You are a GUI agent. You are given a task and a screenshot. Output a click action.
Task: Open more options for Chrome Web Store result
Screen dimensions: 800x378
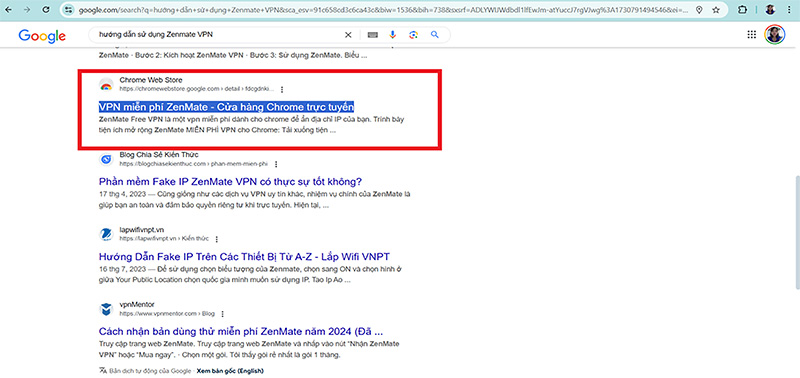coord(282,89)
